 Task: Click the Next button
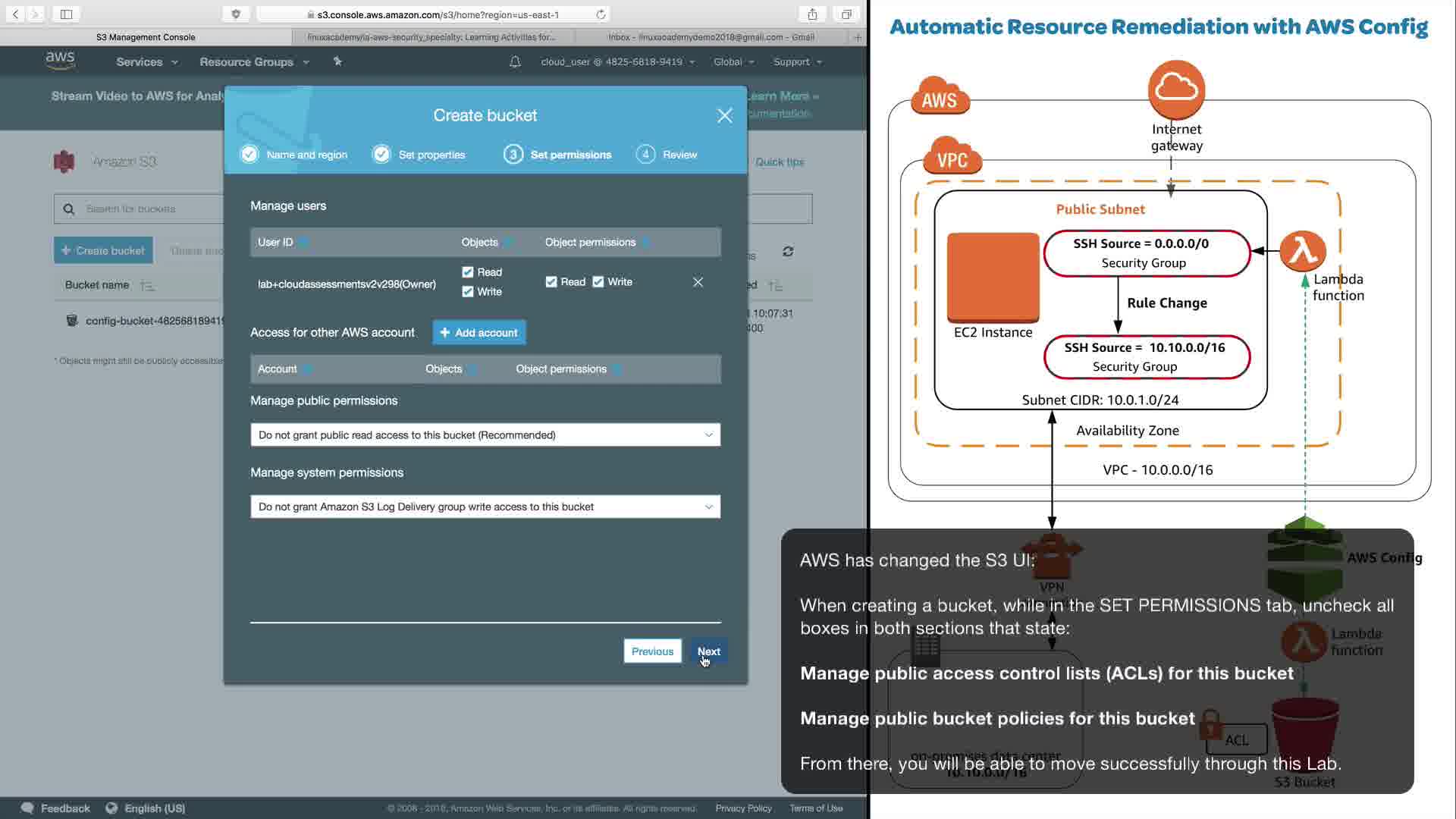[x=708, y=651]
